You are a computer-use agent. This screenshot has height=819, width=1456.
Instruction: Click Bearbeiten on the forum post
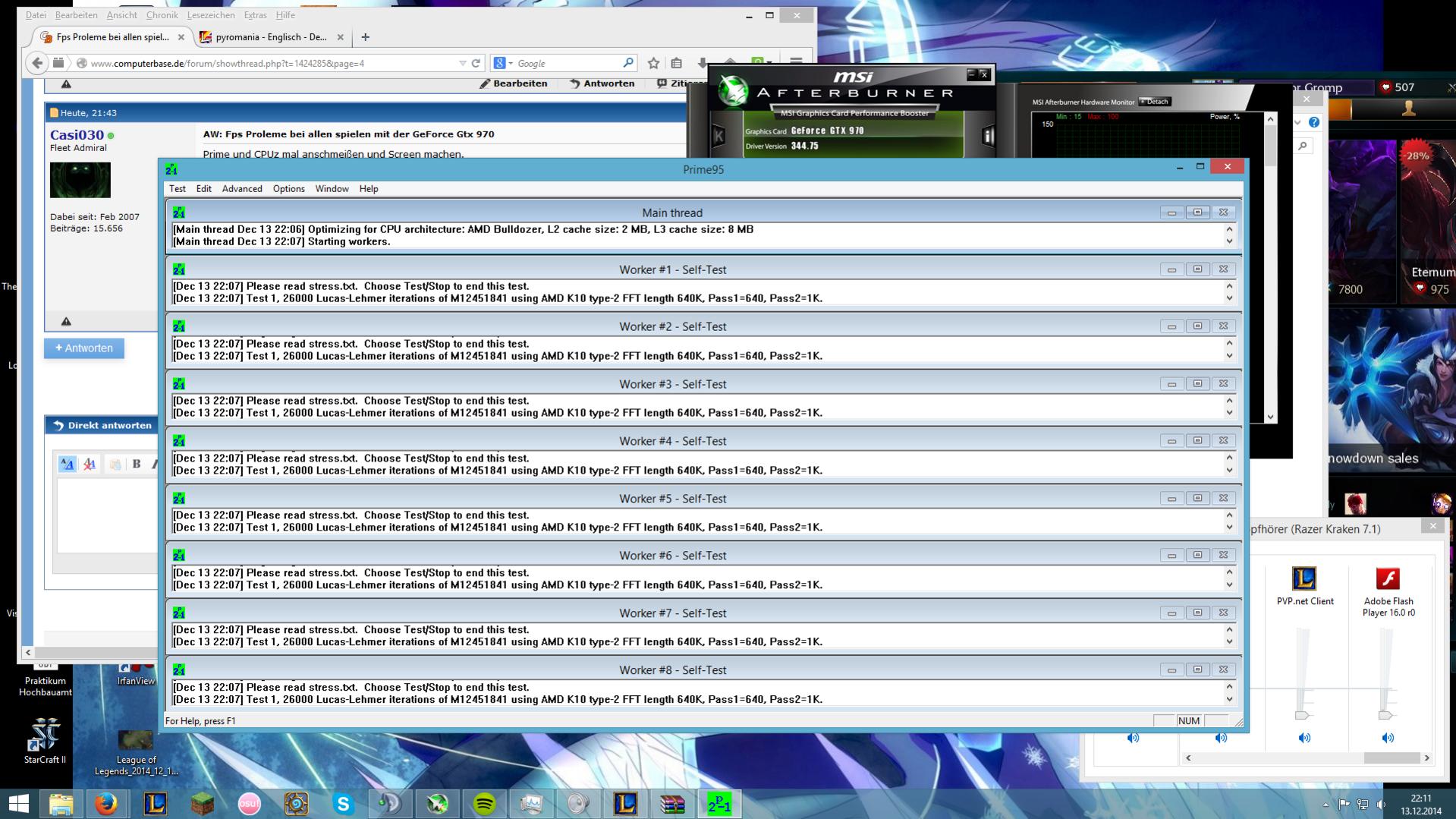tap(514, 83)
